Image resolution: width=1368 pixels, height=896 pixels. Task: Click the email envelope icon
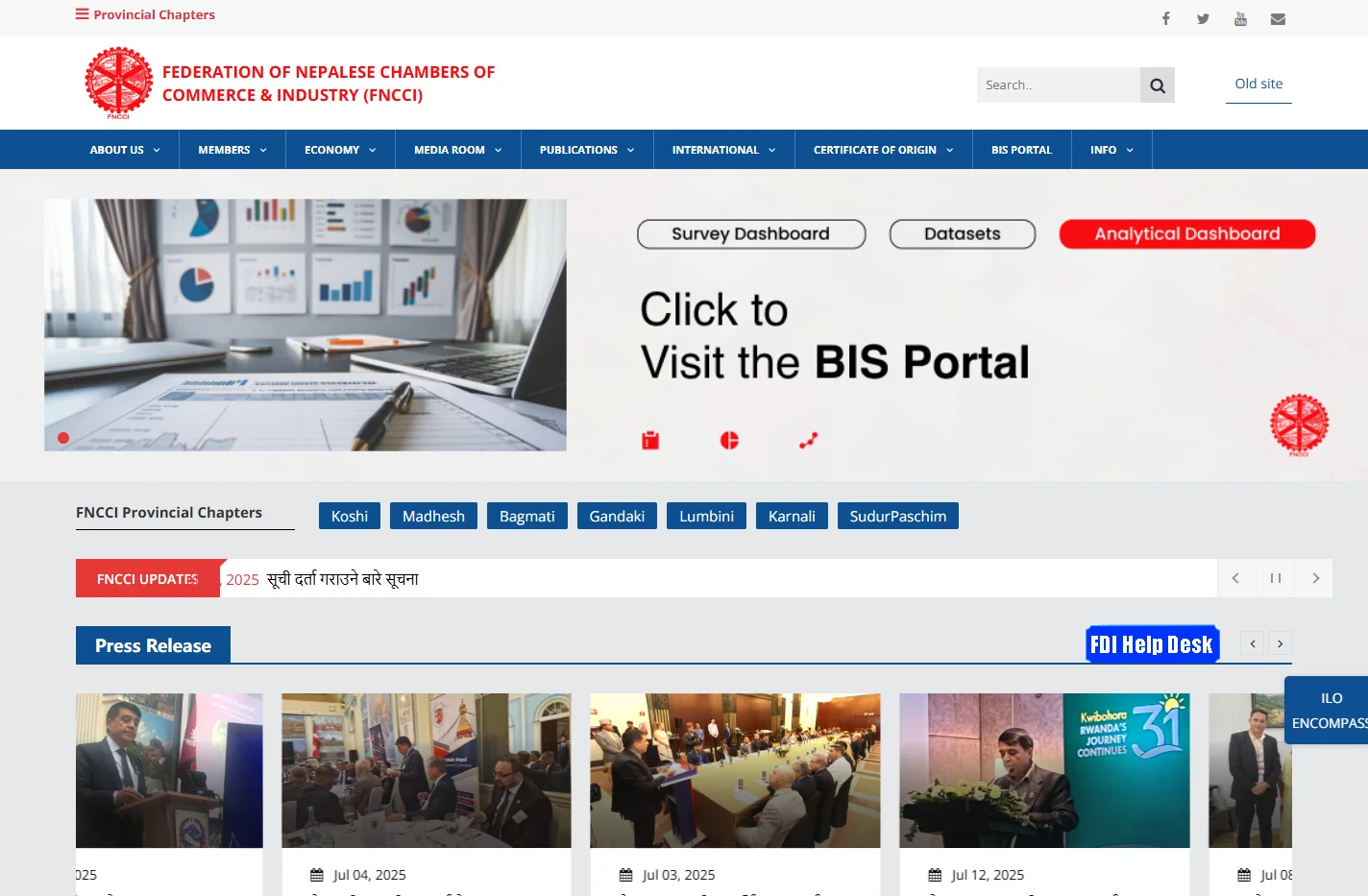[x=1278, y=19]
